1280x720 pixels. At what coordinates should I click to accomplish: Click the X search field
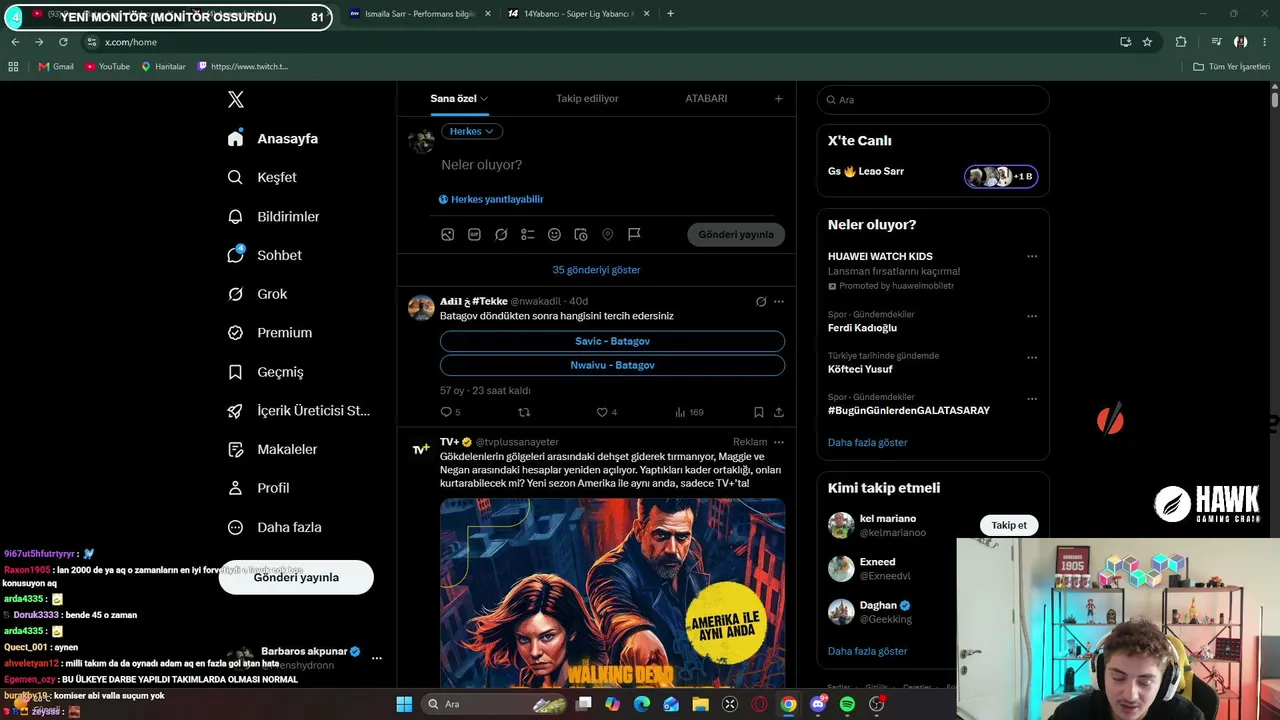pyautogui.click(x=933, y=100)
